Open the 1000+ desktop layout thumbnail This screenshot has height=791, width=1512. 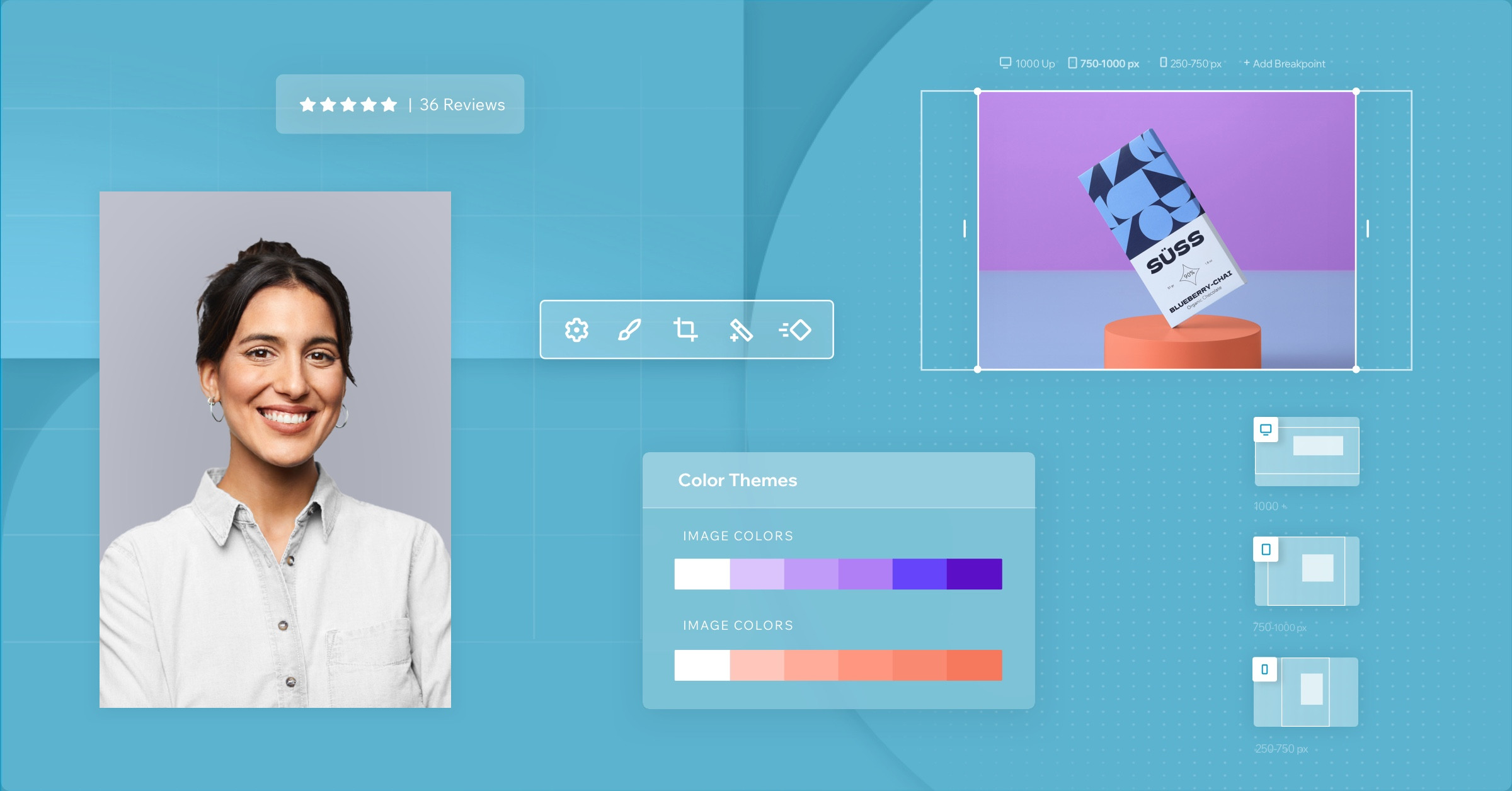(x=1307, y=452)
